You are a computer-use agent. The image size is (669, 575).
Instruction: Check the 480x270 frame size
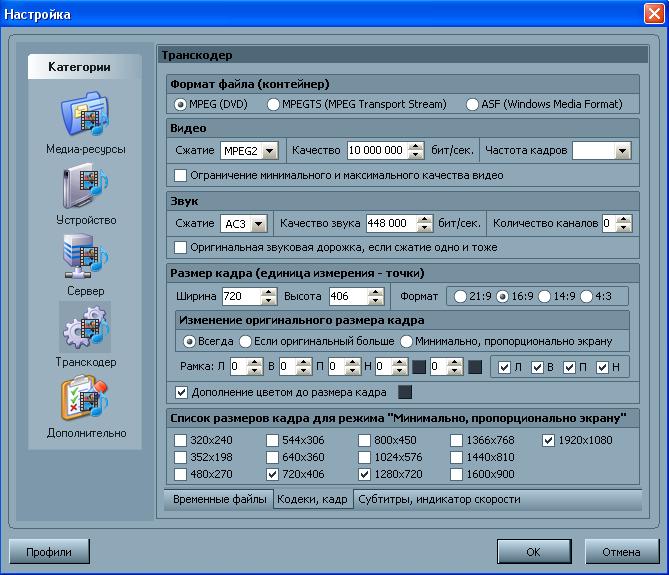(x=180, y=474)
